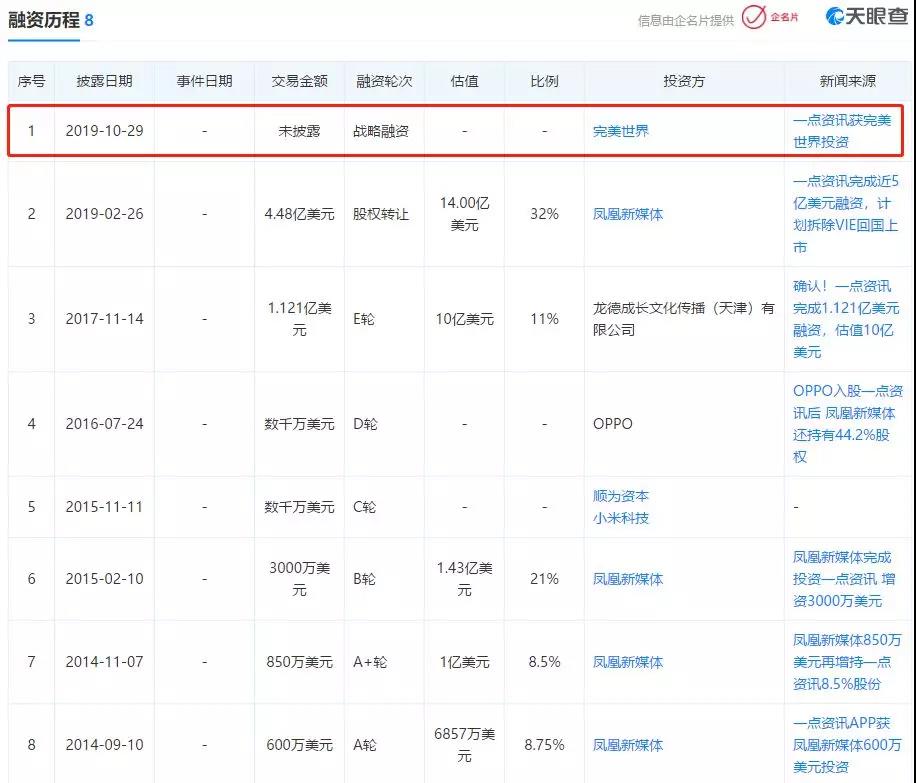The width and height of the screenshot is (916, 783).
Task: Select the 信息由企名片提供 note
Action: [686, 21]
